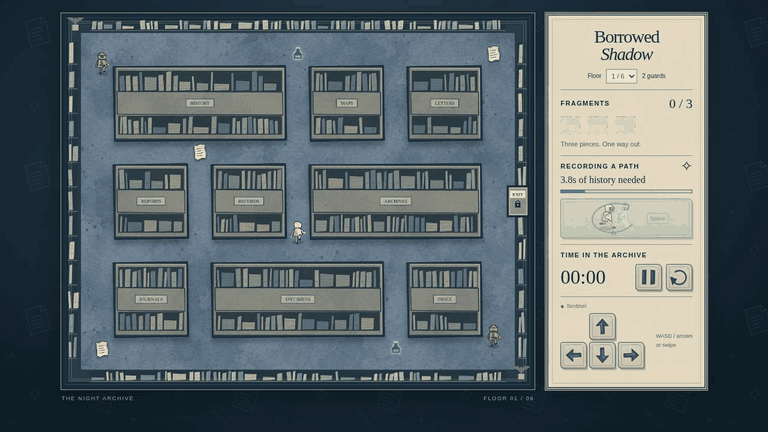This screenshot has width=768, height=432.
Task: Click the '3.8s of history needed' text
Action: click(603, 180)
